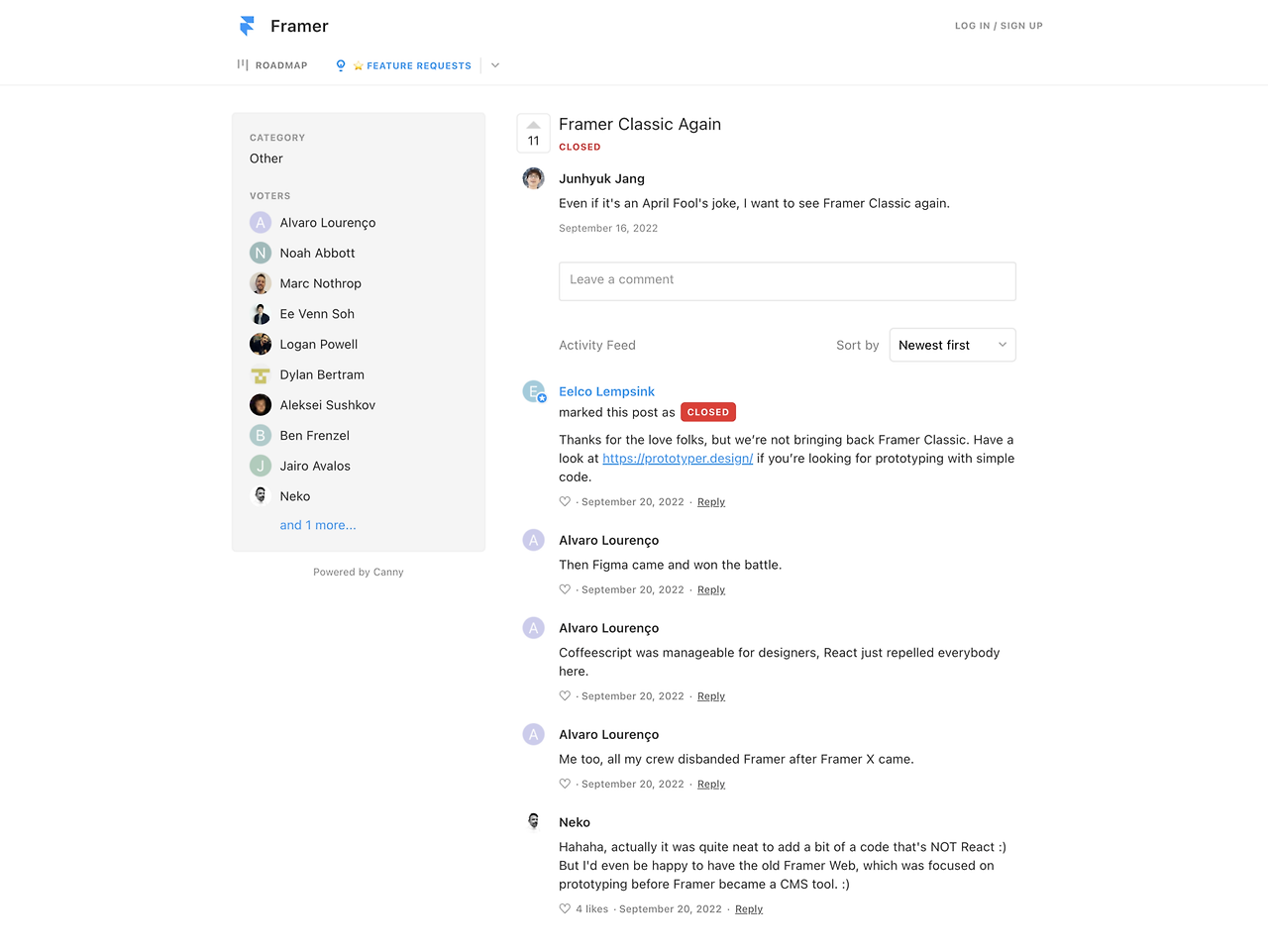Open the Feature Requests tab
This screenshot has width=1268, height=952.
(404, 65)
